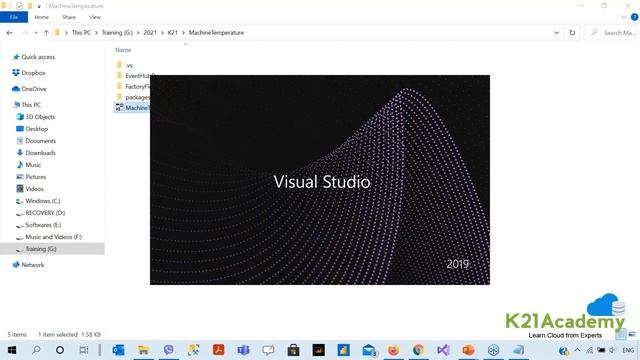
Task: Open the Share ribbon tab
Action: click(69, 17)
